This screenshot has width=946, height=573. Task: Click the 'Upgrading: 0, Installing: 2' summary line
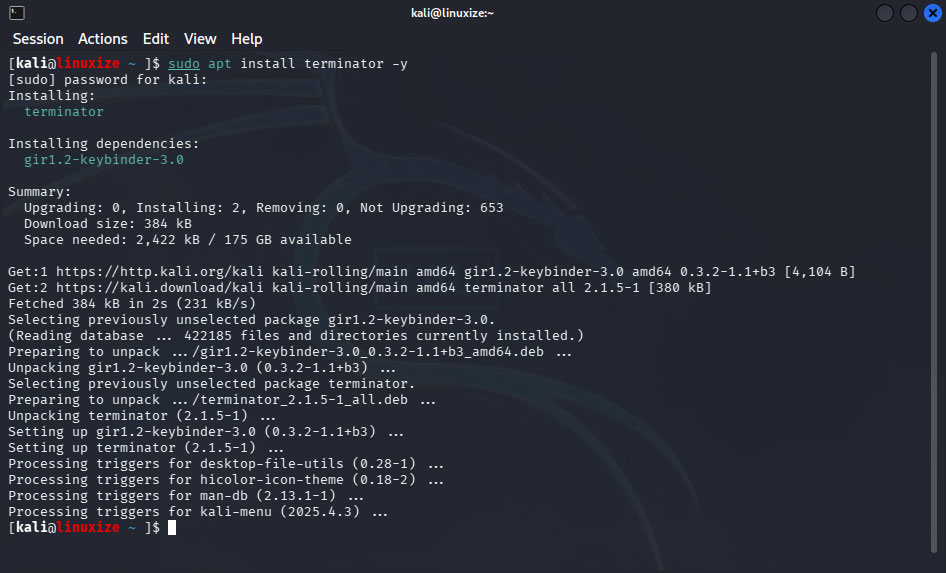[x=264, y=208]
